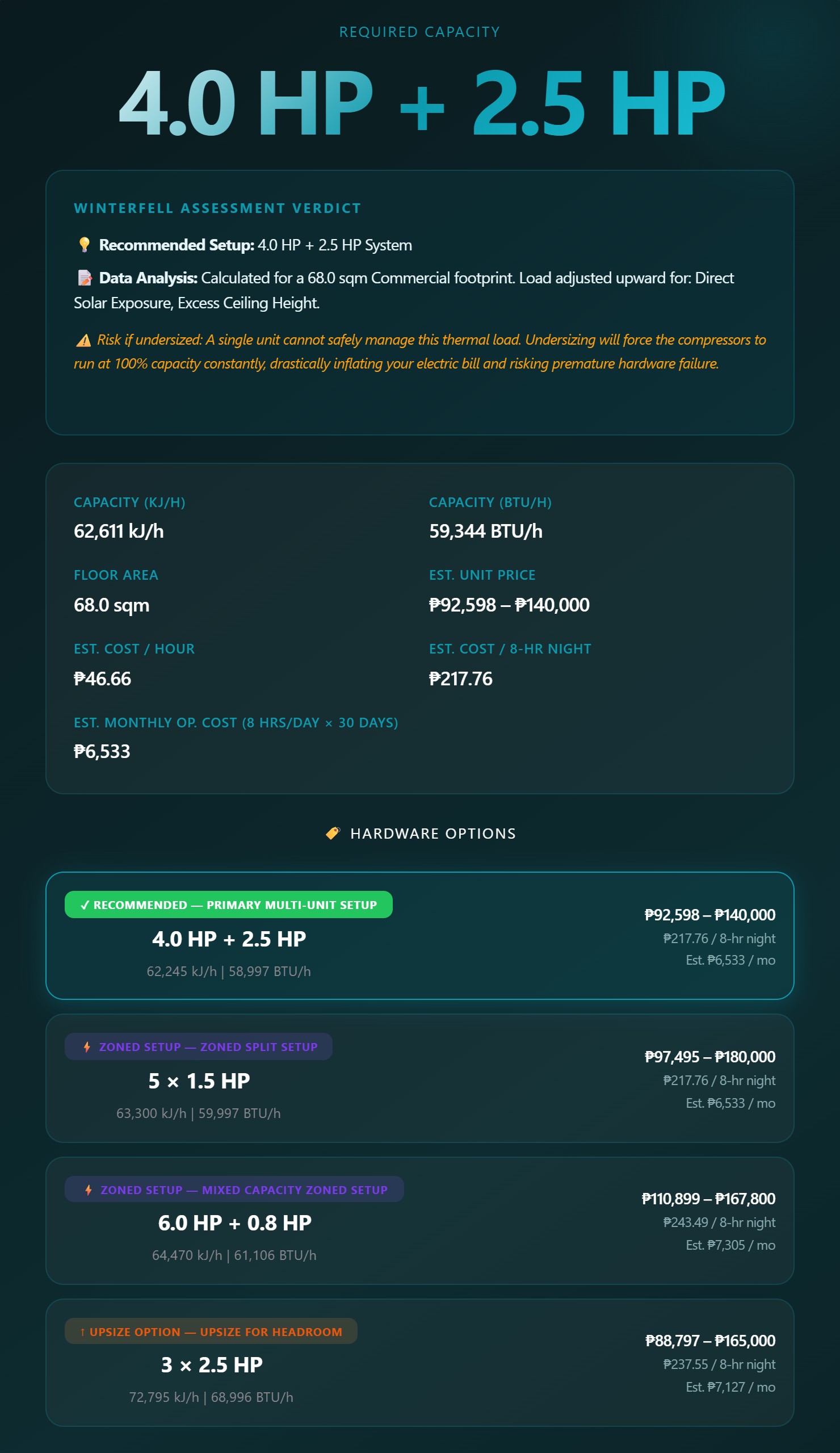Click the memo icon beside Data Analysis
The height and width of the screenshot is (1453, 840).
pos(85,278)
